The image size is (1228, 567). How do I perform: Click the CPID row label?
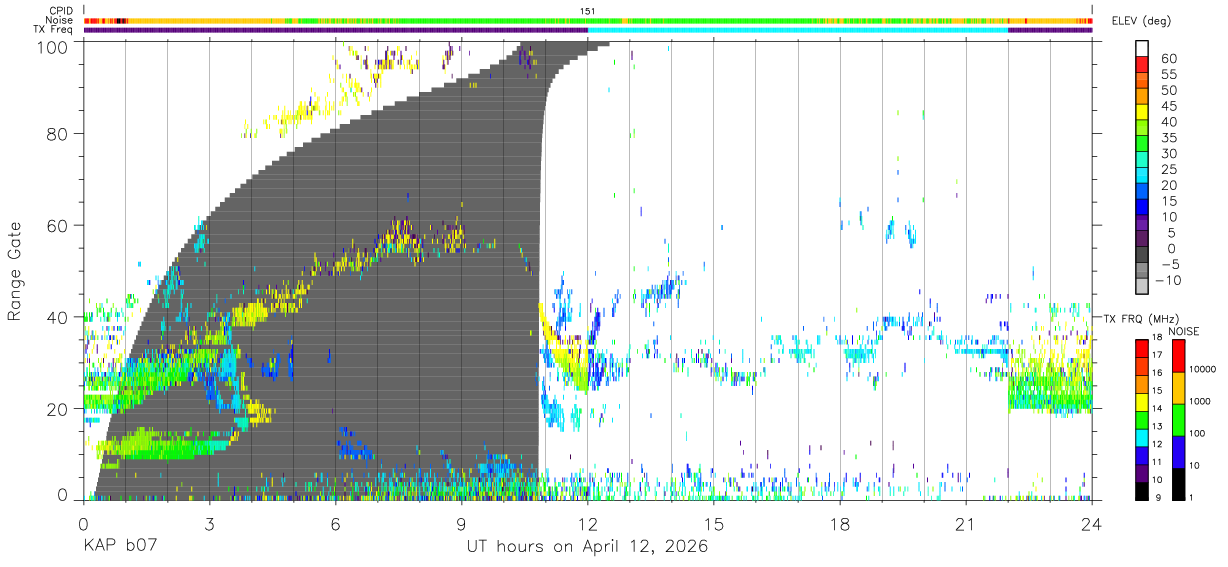pyautogui.click(x=60, y=11)
